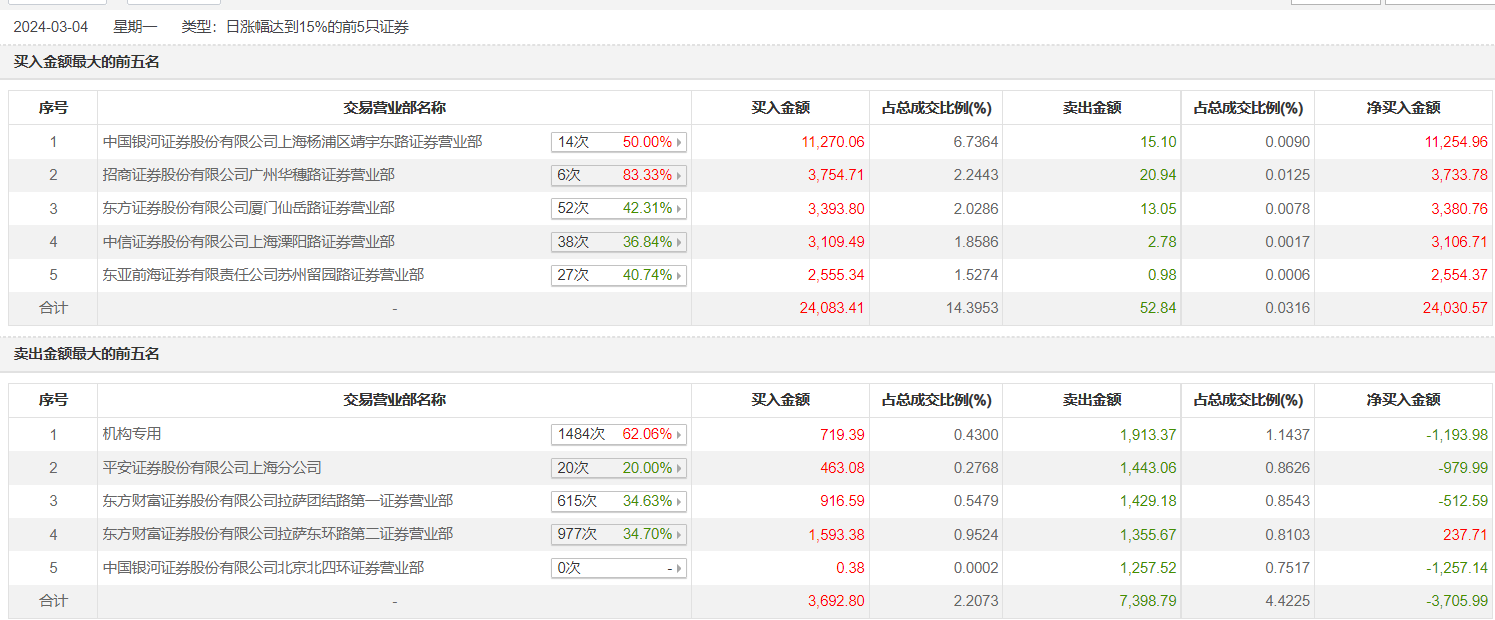Click 招商证券广州华穗路证券营业部 link
The image size is (1495, 620).
(249, 175)
